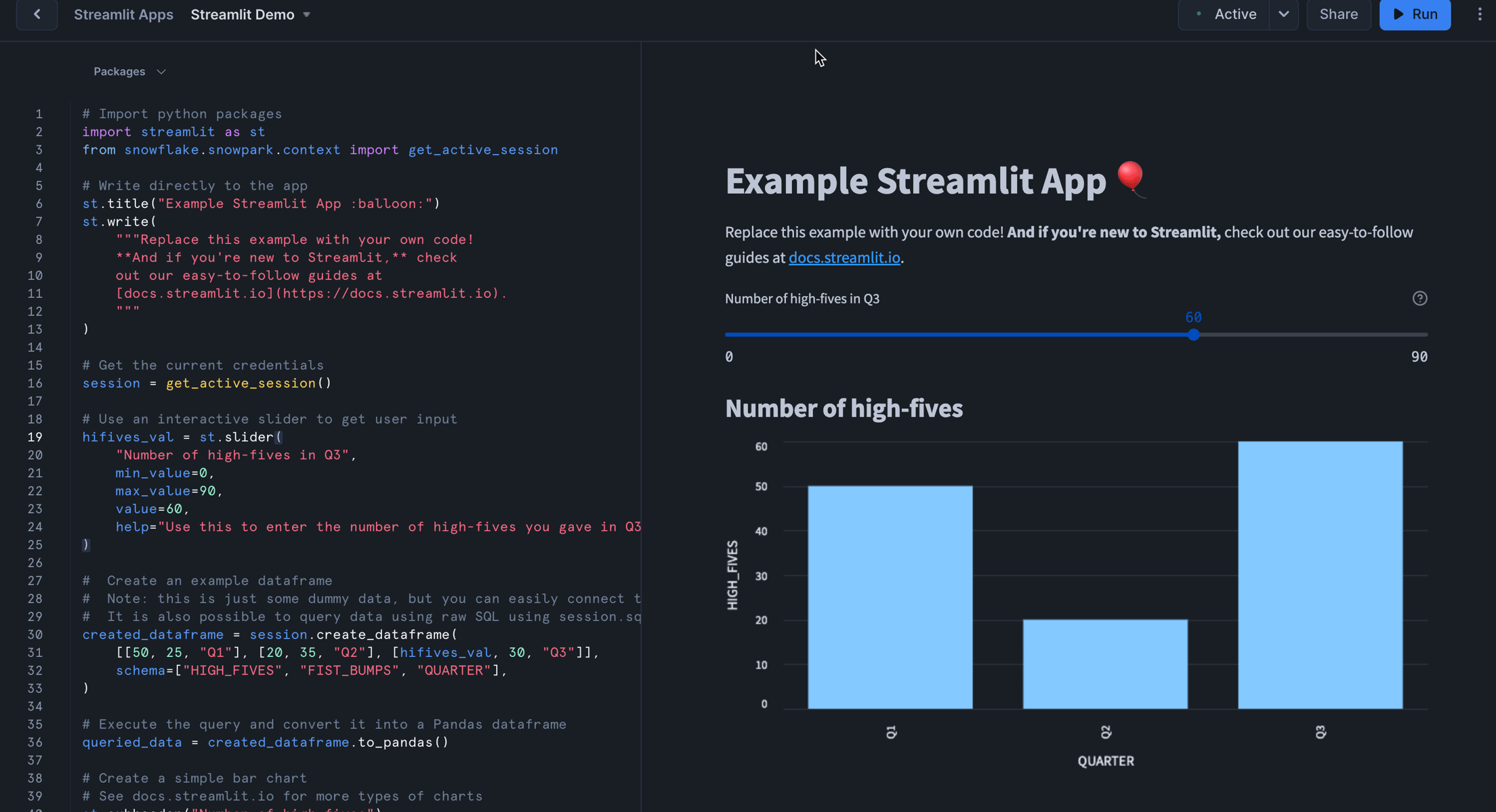Select the Q3 bar in the chart
This screenshot has width=1496, height=812.
tap(1320, 576)
